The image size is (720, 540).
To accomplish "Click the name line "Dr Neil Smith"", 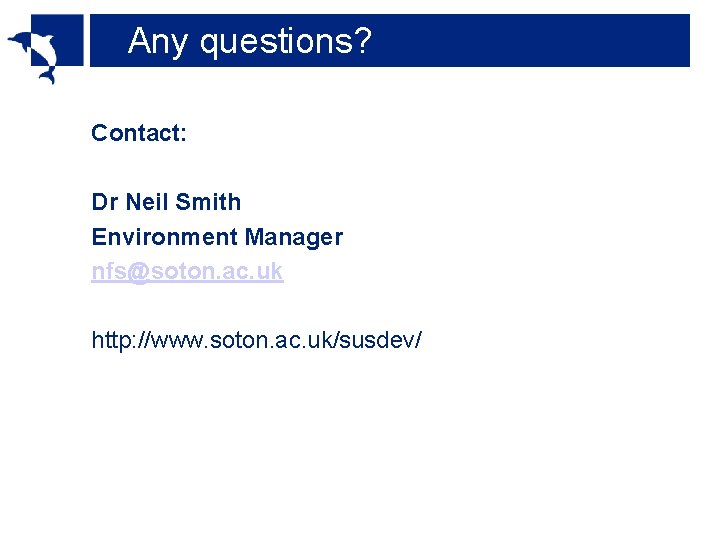I will 166,202.
